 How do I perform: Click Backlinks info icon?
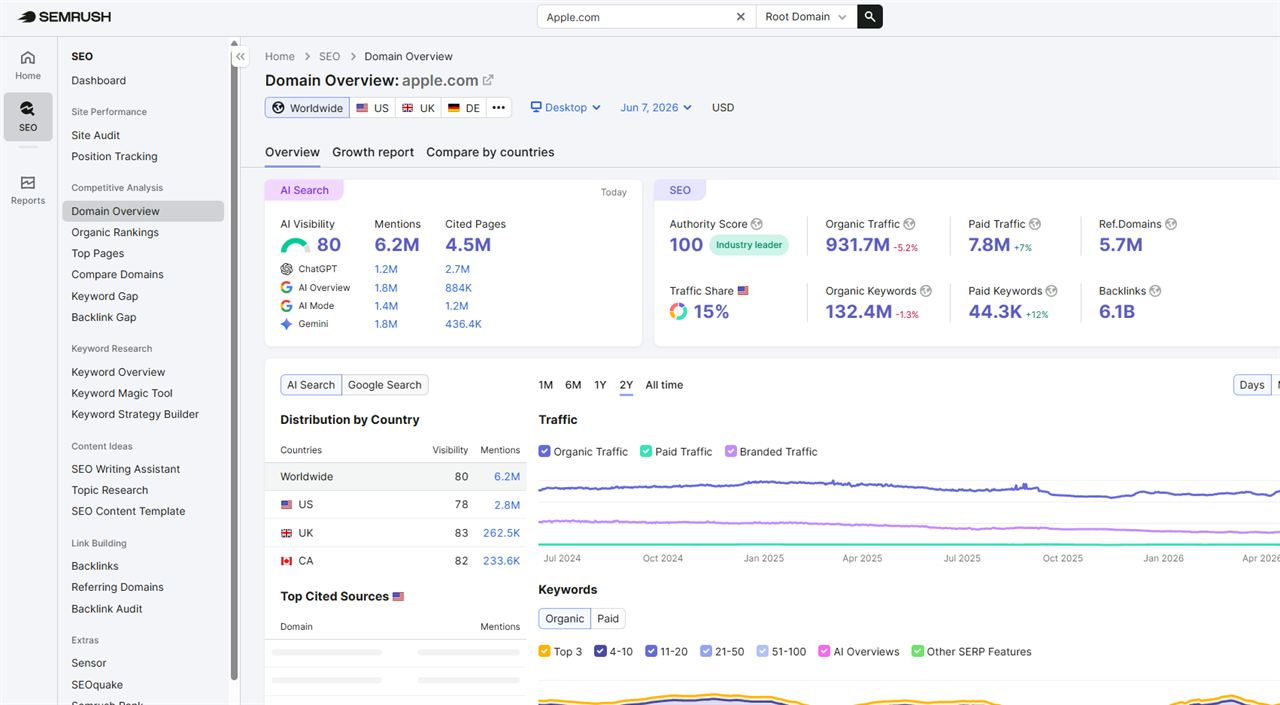tap(1156, 291)
